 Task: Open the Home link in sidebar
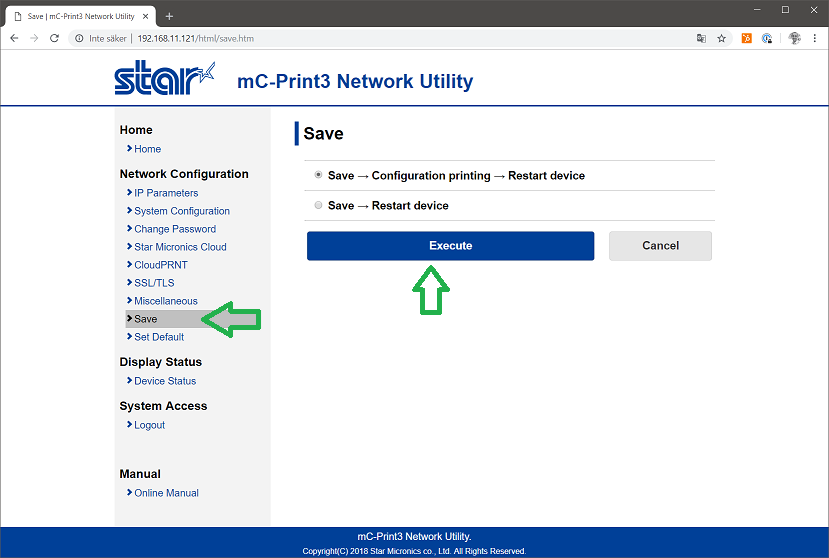pyautogui.click(x=148, y=149)
